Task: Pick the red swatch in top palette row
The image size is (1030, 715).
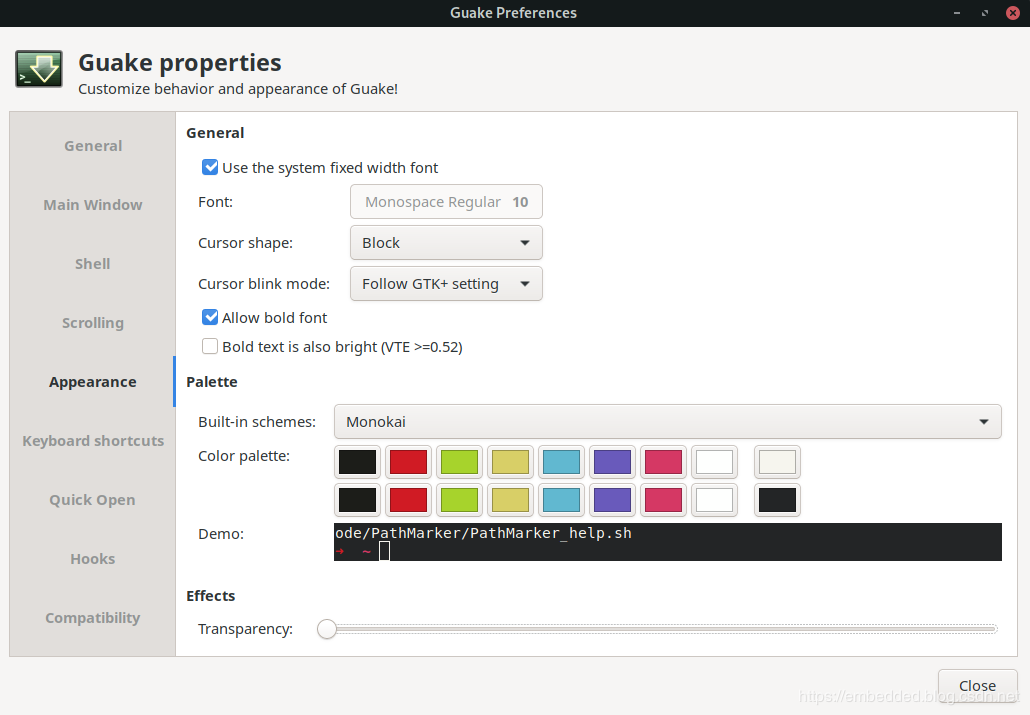Action: tap(409, 462)
